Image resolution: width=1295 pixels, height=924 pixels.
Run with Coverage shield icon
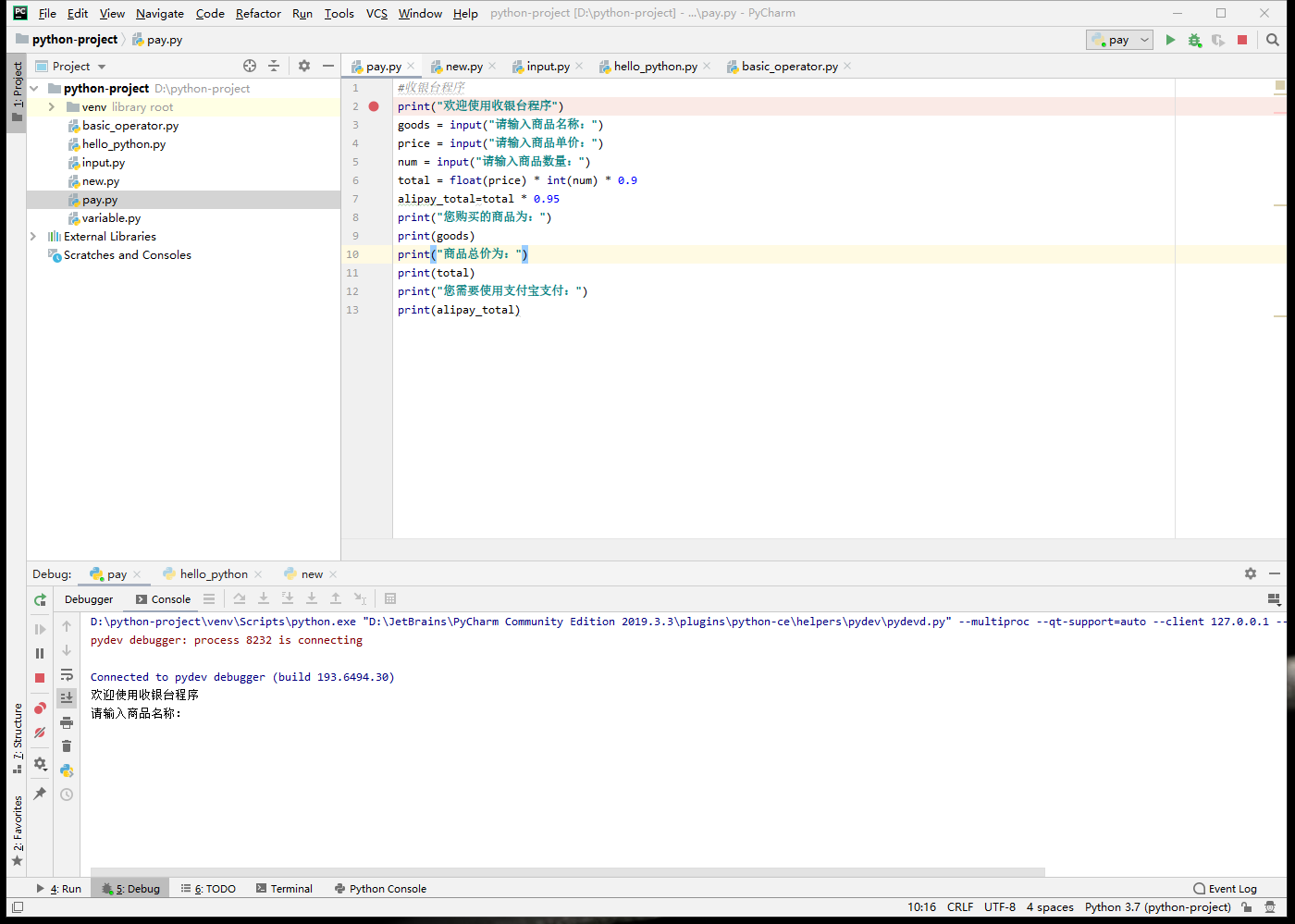pos(1218,40)
